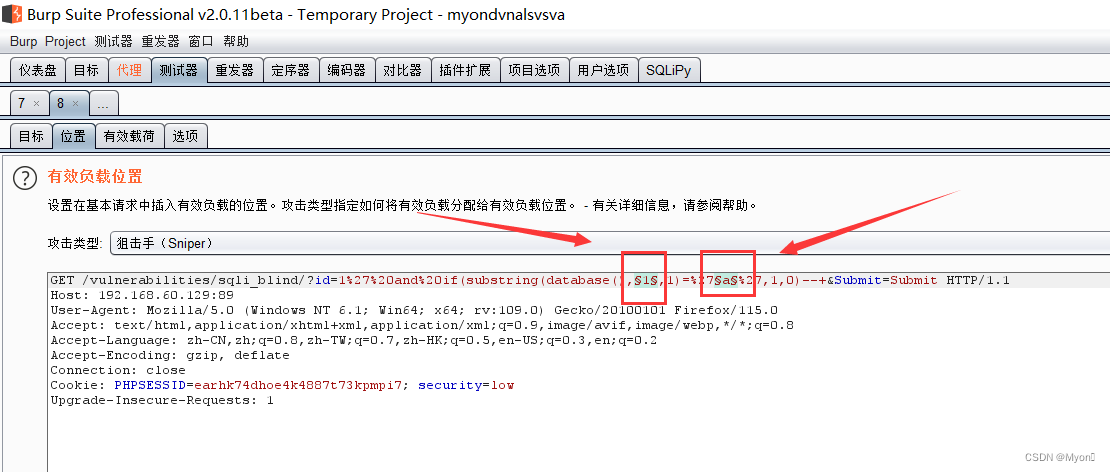Image resolution: width=1110 pixels, height=472 pixels.
Task: Switch to the main 目标 tab
Action: 86,70
